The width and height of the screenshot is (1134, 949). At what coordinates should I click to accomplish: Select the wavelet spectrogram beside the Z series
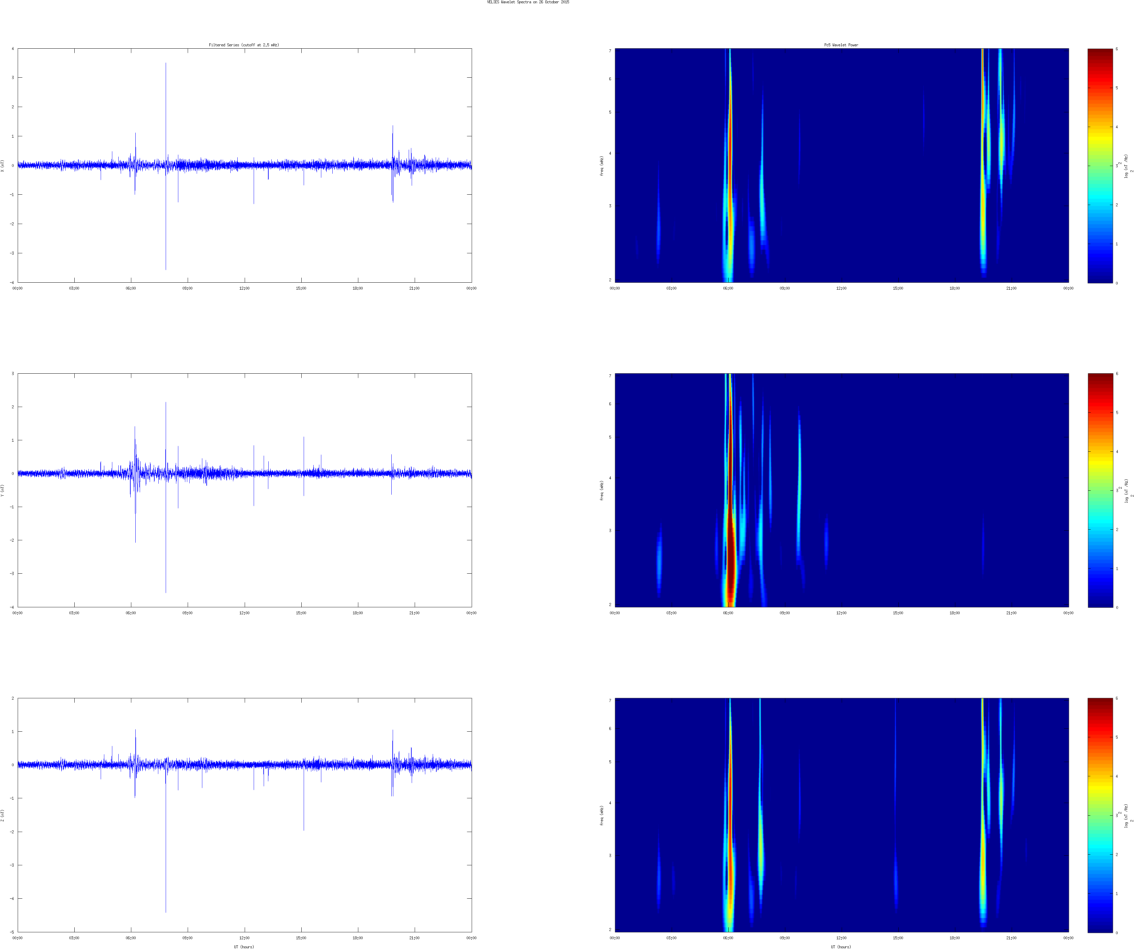[842, 815]
